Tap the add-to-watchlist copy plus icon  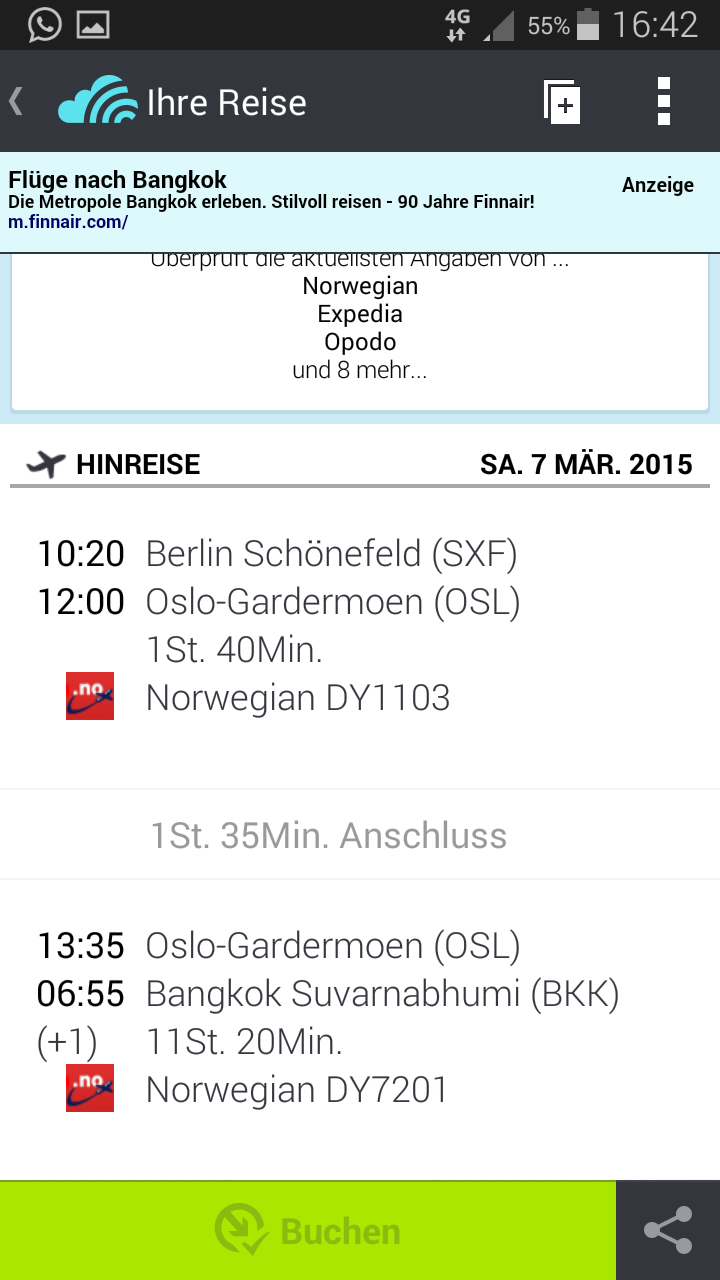(562, 102)
